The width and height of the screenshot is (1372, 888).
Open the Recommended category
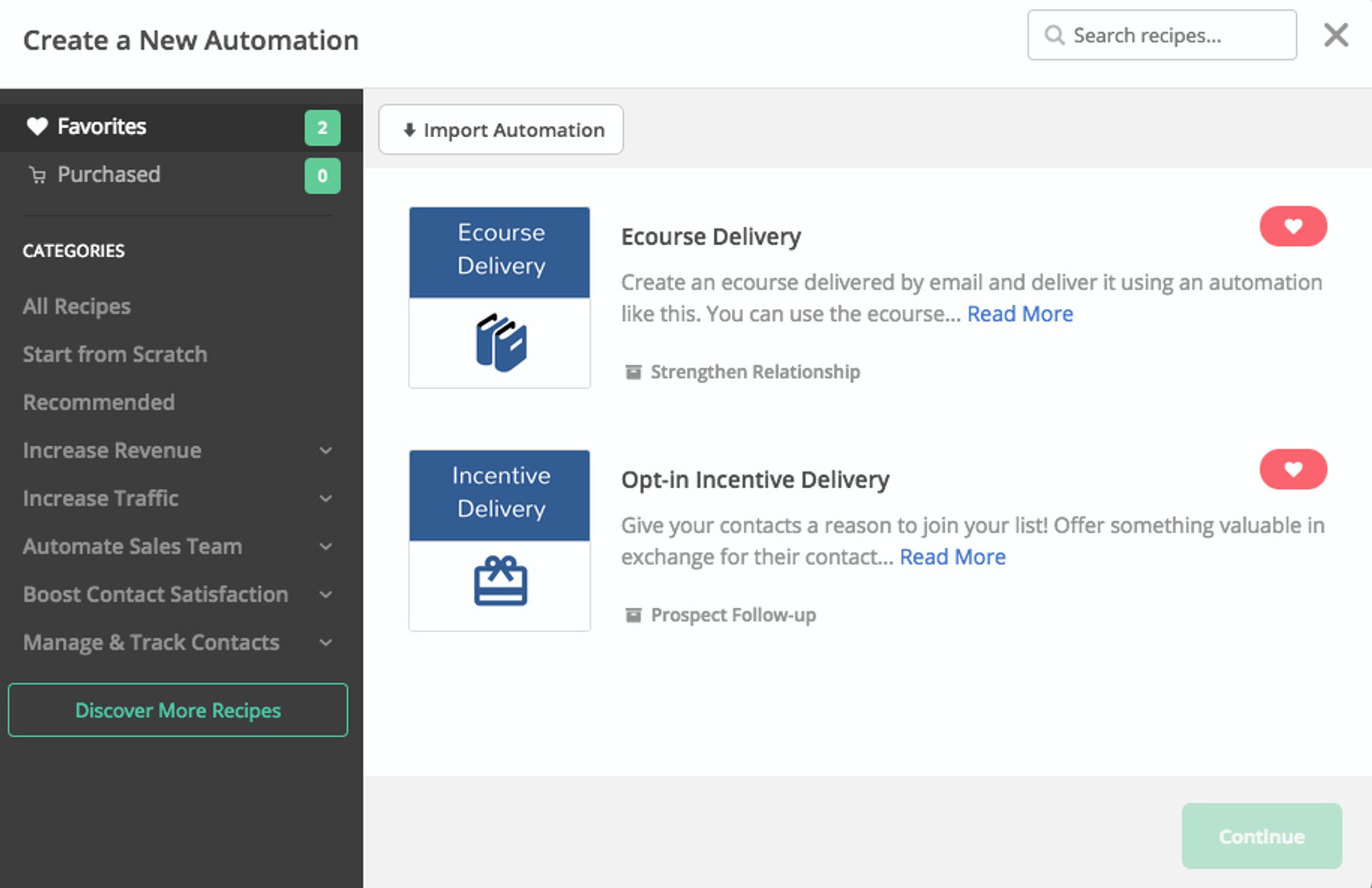[x=99, y=403]
